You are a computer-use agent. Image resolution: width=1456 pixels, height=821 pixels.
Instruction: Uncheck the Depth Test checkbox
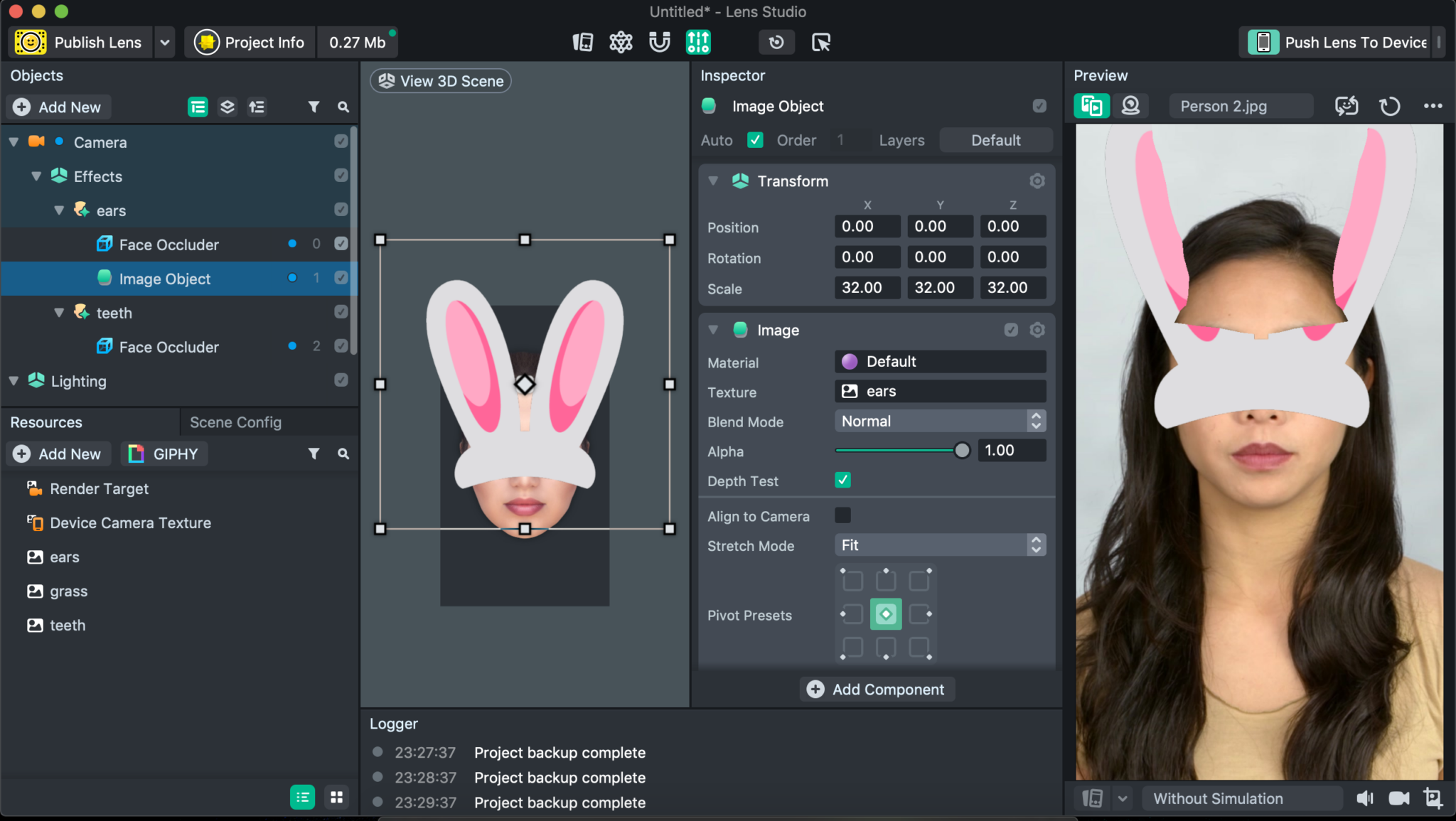tap(842, 481)
